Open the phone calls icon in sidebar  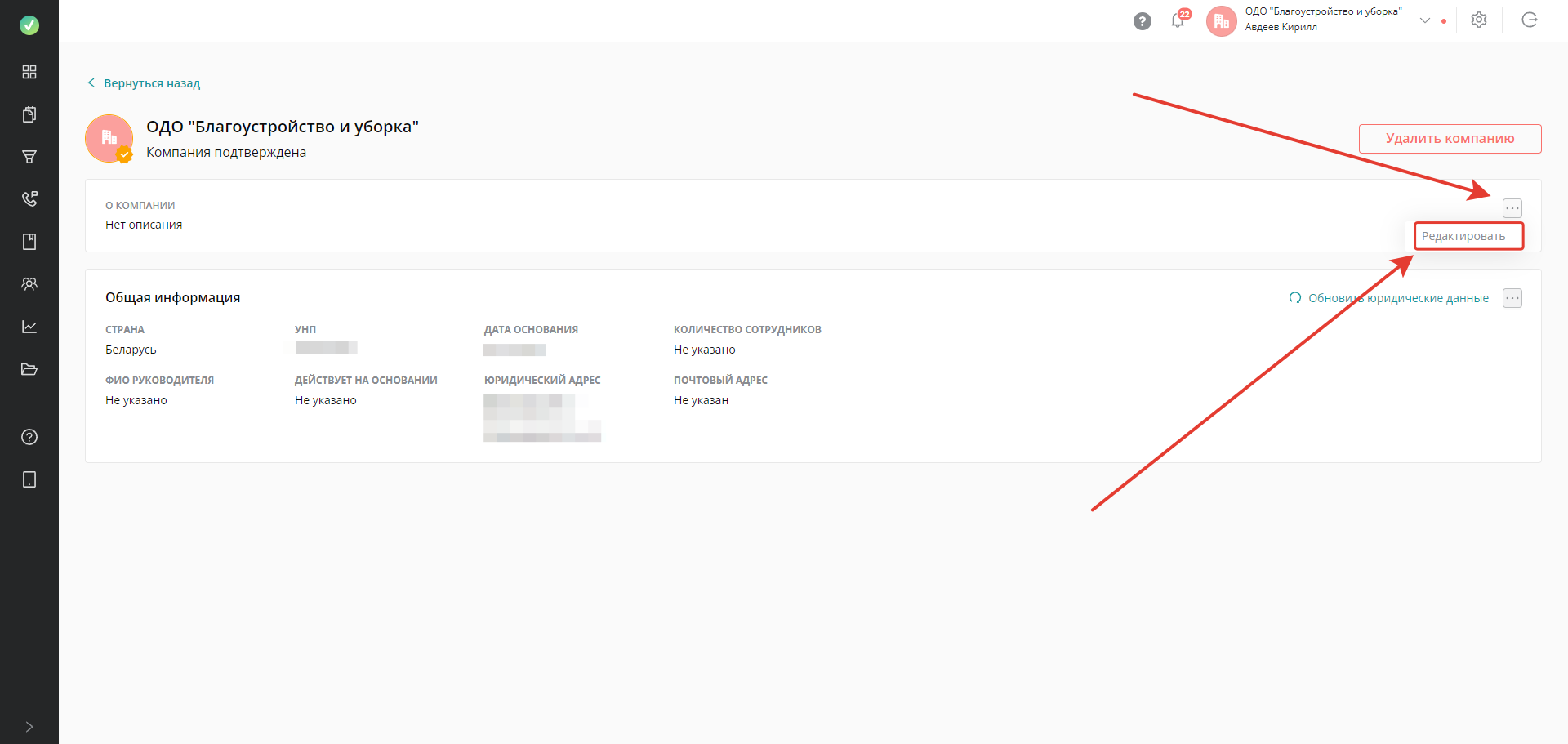tap(29, 199)
